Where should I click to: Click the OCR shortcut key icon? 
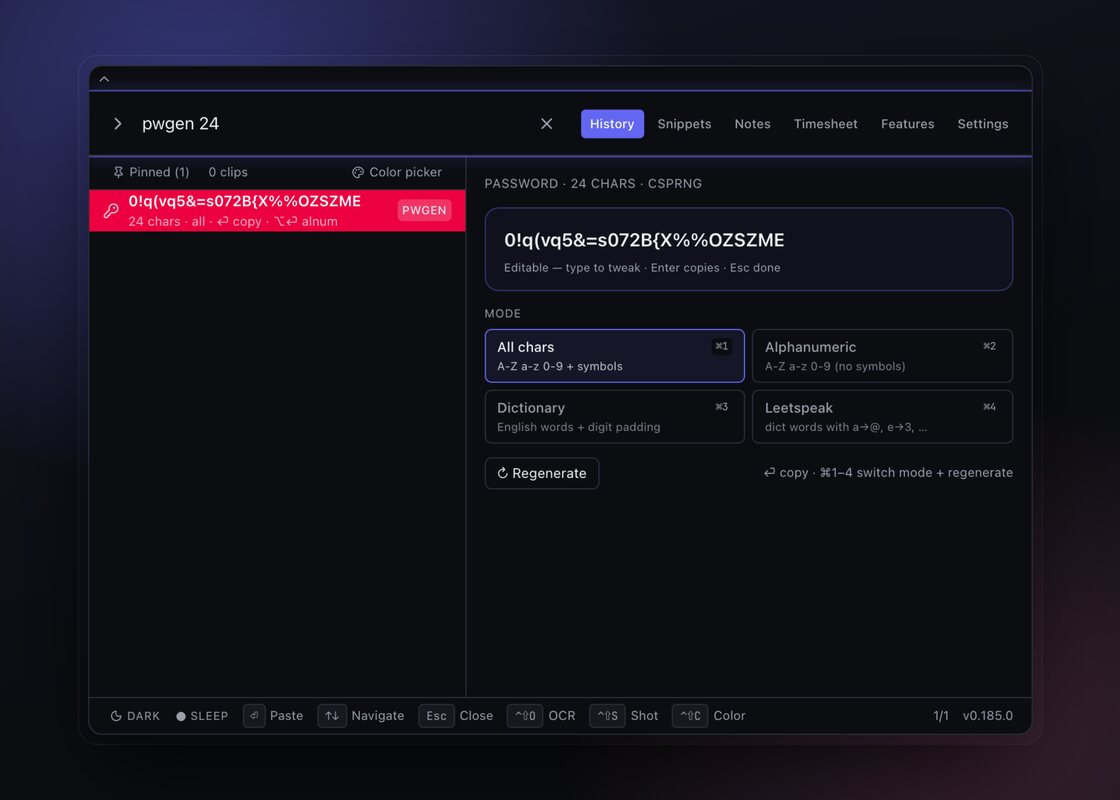click(x=525, y=716)
